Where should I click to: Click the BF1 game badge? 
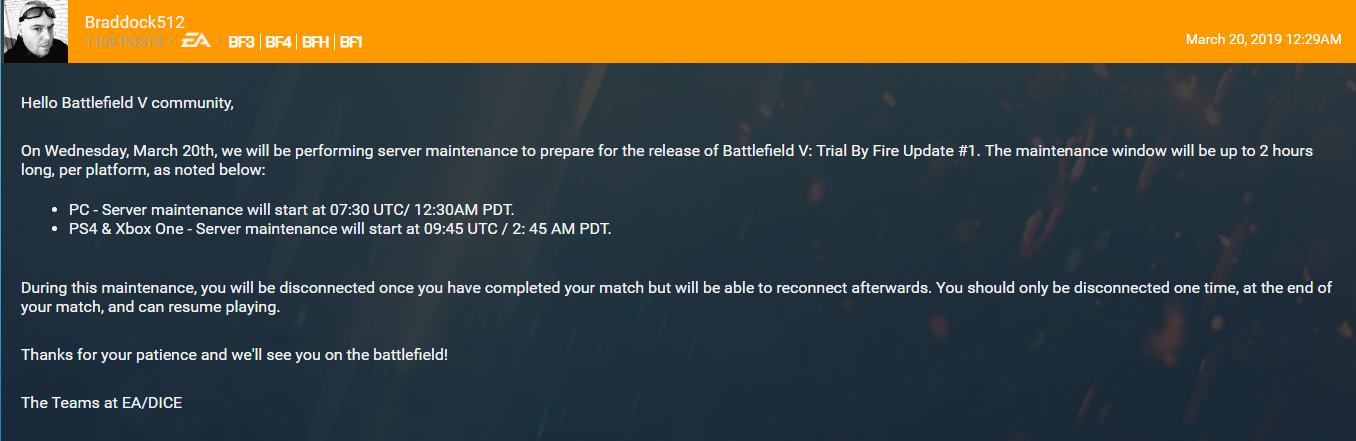[351, 42]
